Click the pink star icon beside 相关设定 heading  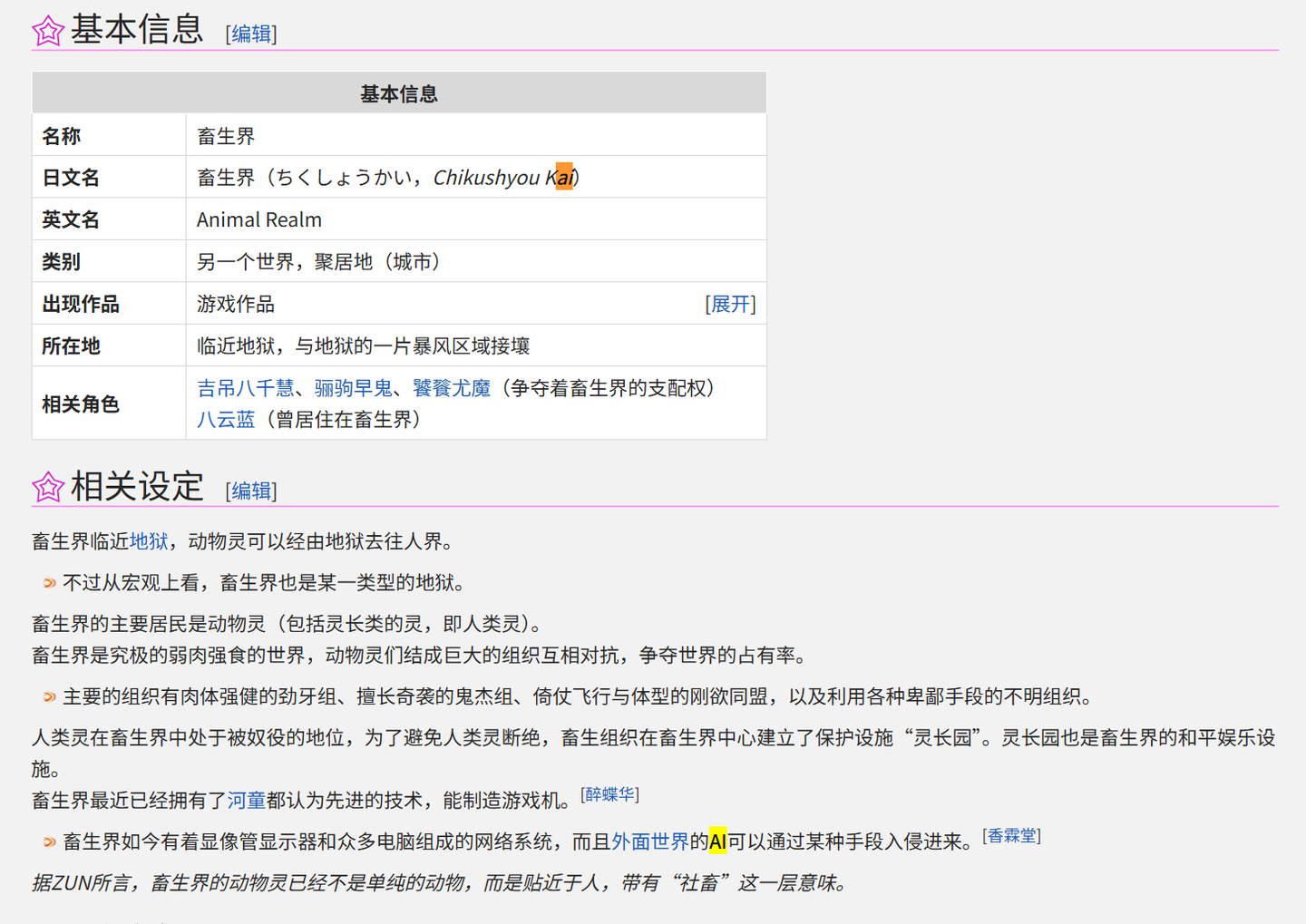point(47,487)
